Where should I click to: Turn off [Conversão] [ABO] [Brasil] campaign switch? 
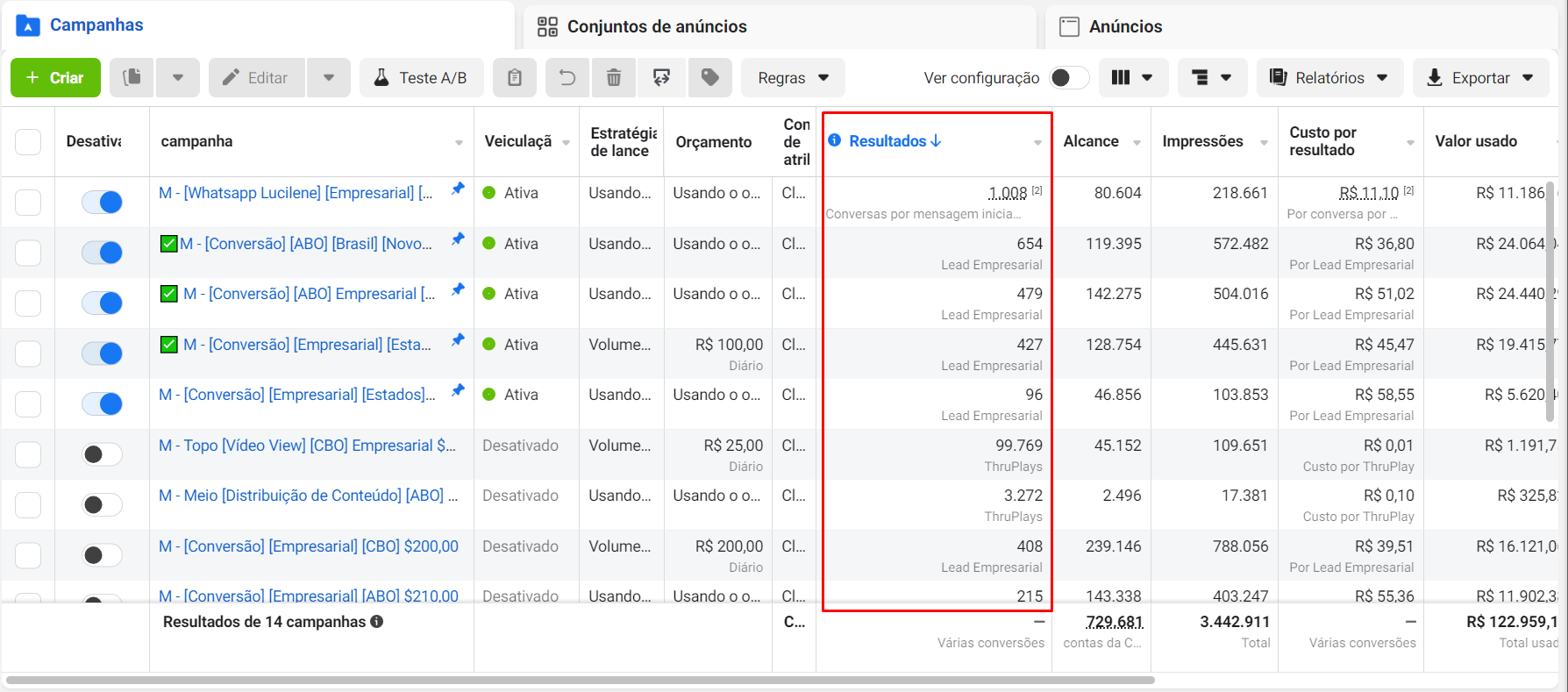click(x=102, y=253)
